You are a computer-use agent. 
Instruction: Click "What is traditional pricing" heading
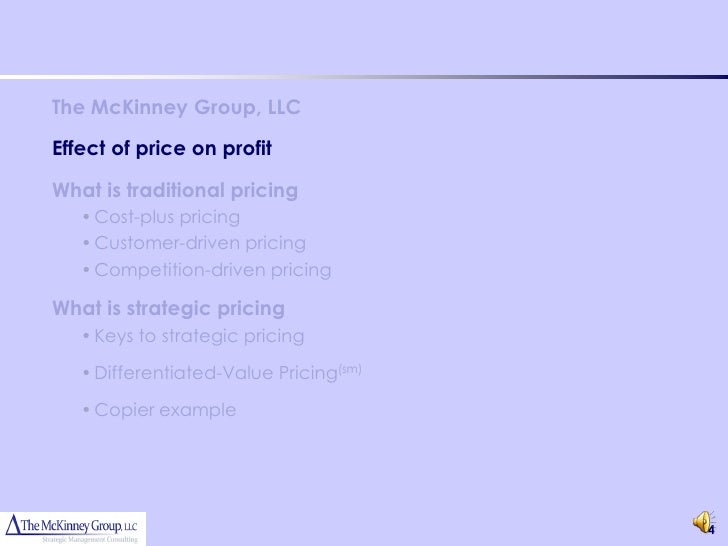tap(175, 190)
